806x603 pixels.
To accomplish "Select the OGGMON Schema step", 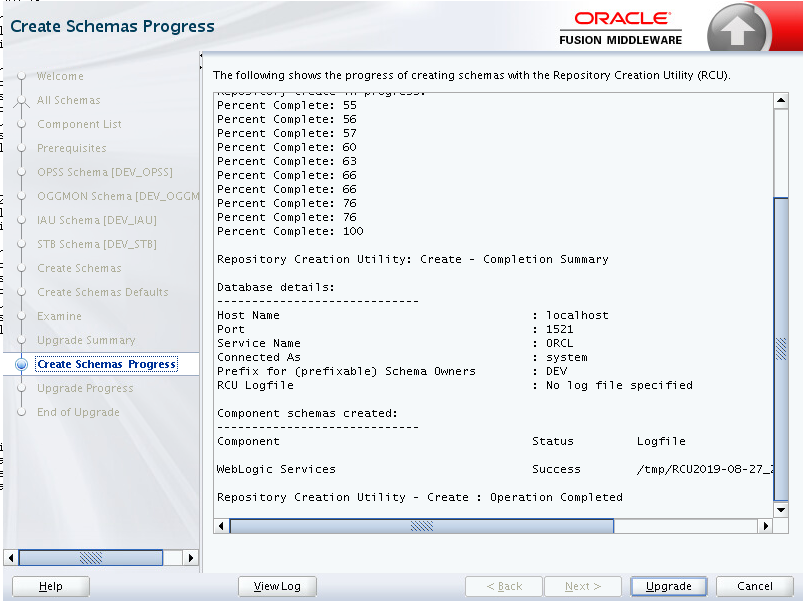I will pyautogui.click(x=118, y=196).
